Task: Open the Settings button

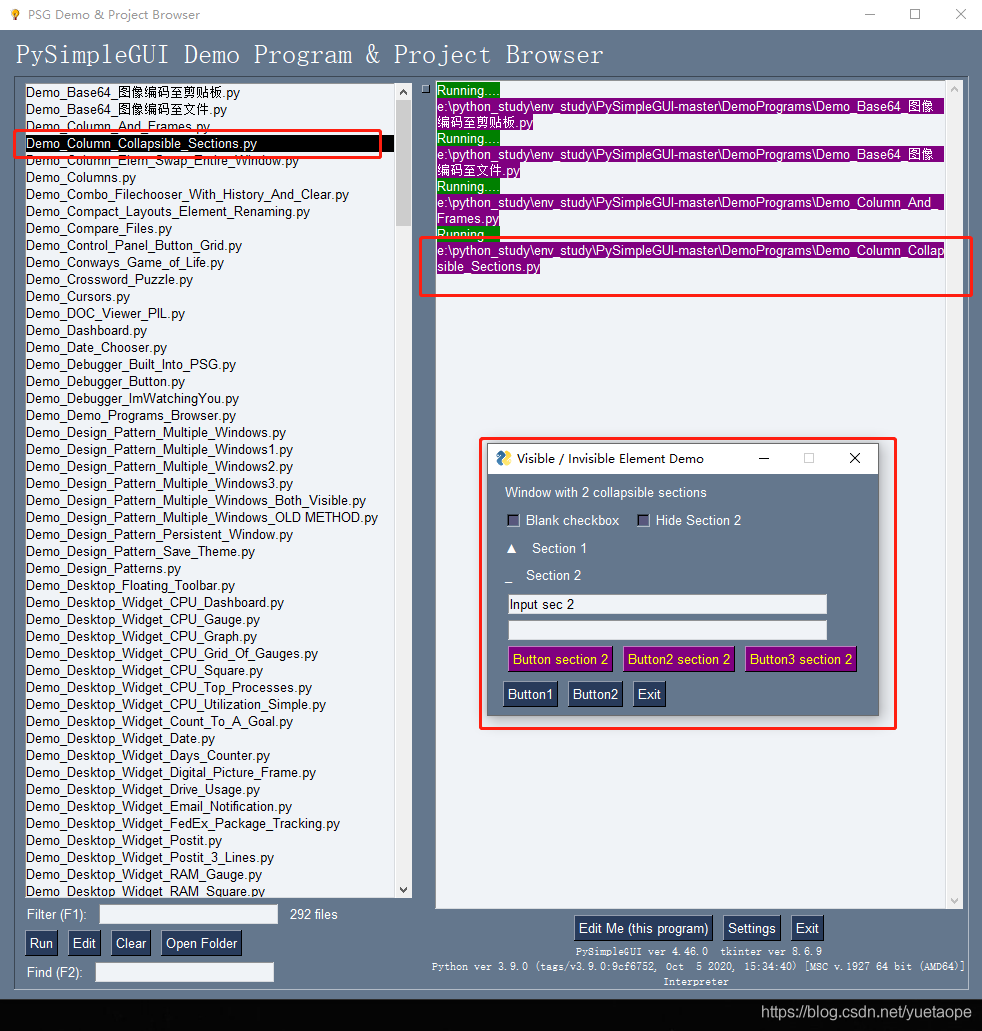Action: point(752,928)
